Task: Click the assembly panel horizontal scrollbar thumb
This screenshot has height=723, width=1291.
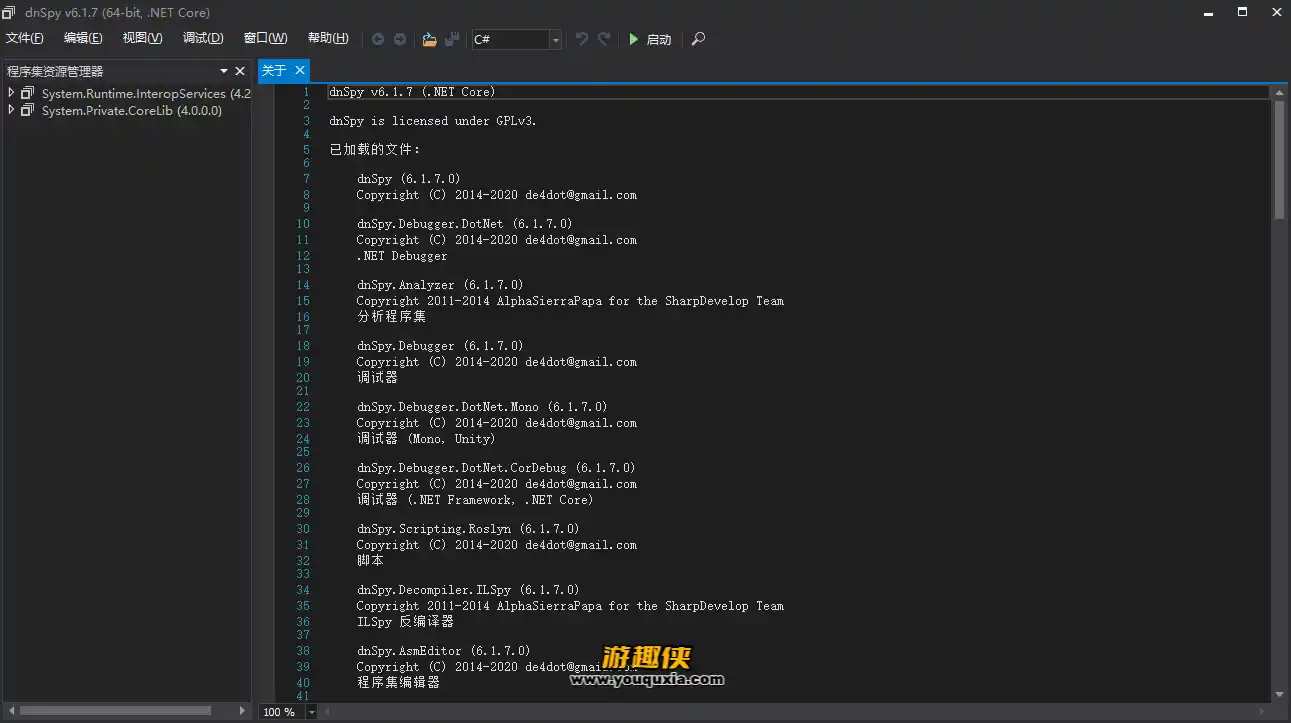Action: pyautogui.click(x=115, y=711)
